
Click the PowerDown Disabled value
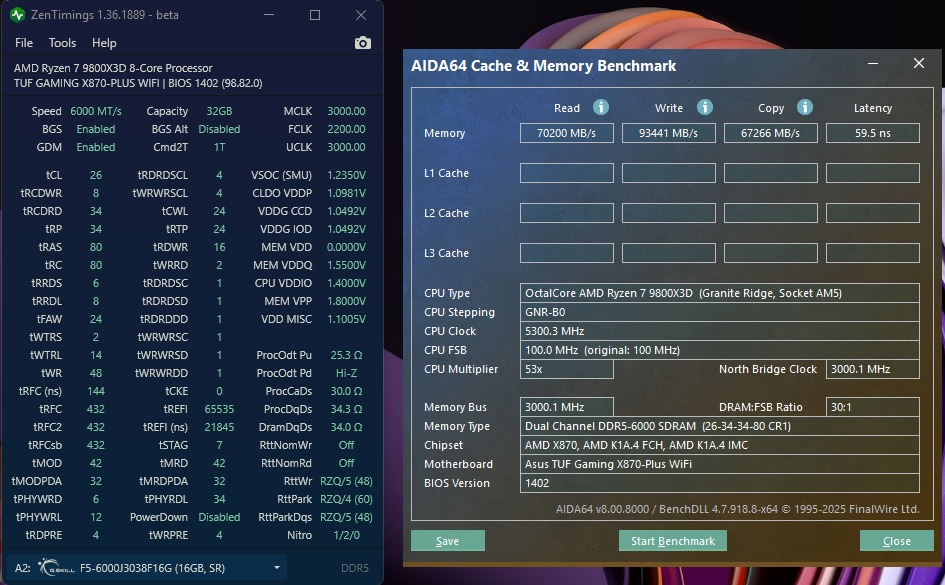pyautogui.click(x=219, y=517)
